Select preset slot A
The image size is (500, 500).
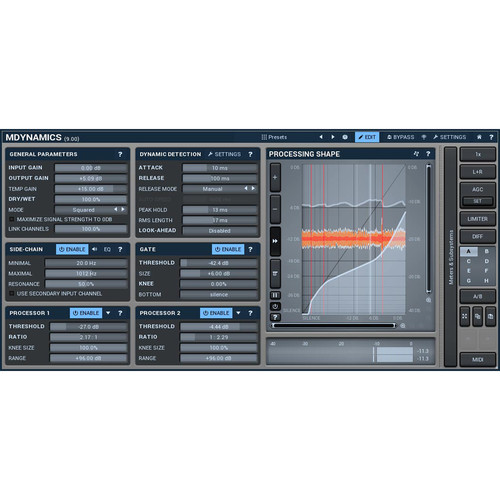point(469,251)
